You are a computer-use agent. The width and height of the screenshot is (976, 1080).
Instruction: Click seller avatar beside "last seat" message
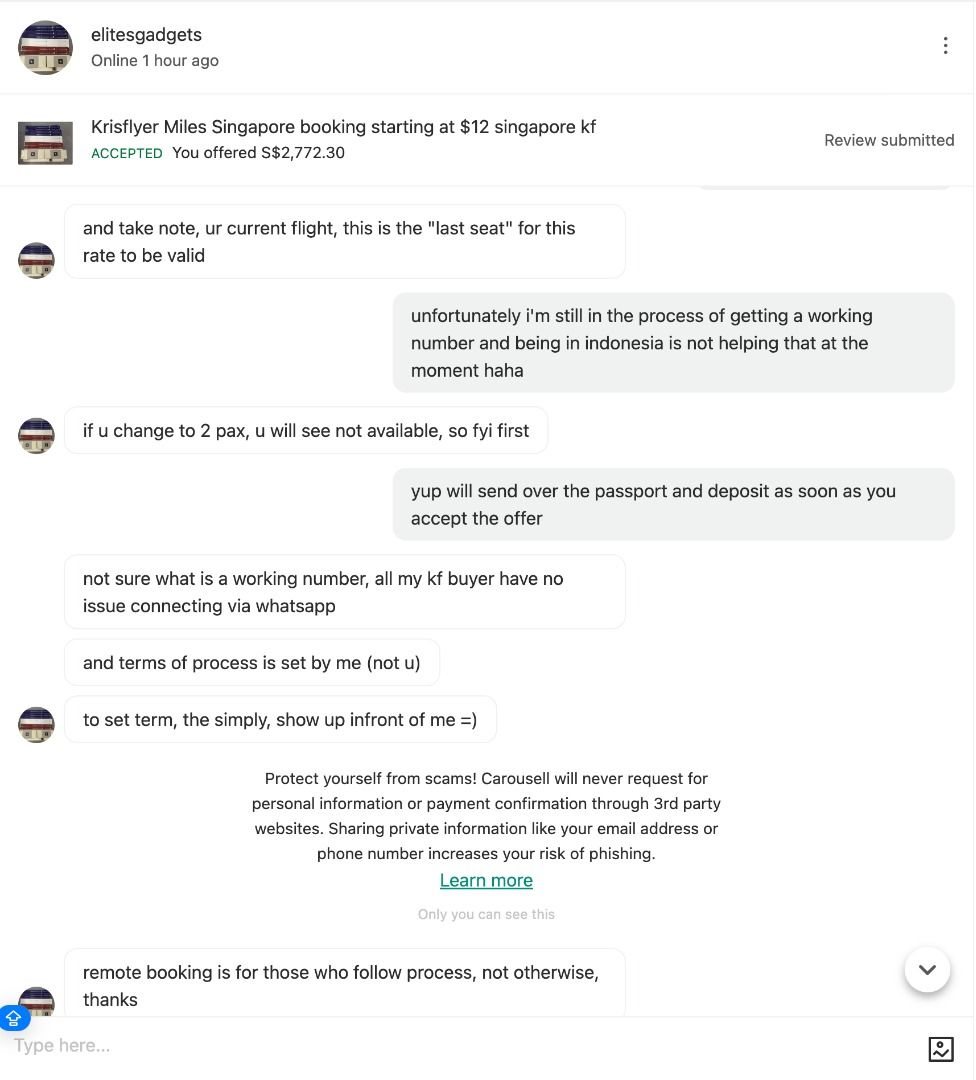[x=36, y=260]
